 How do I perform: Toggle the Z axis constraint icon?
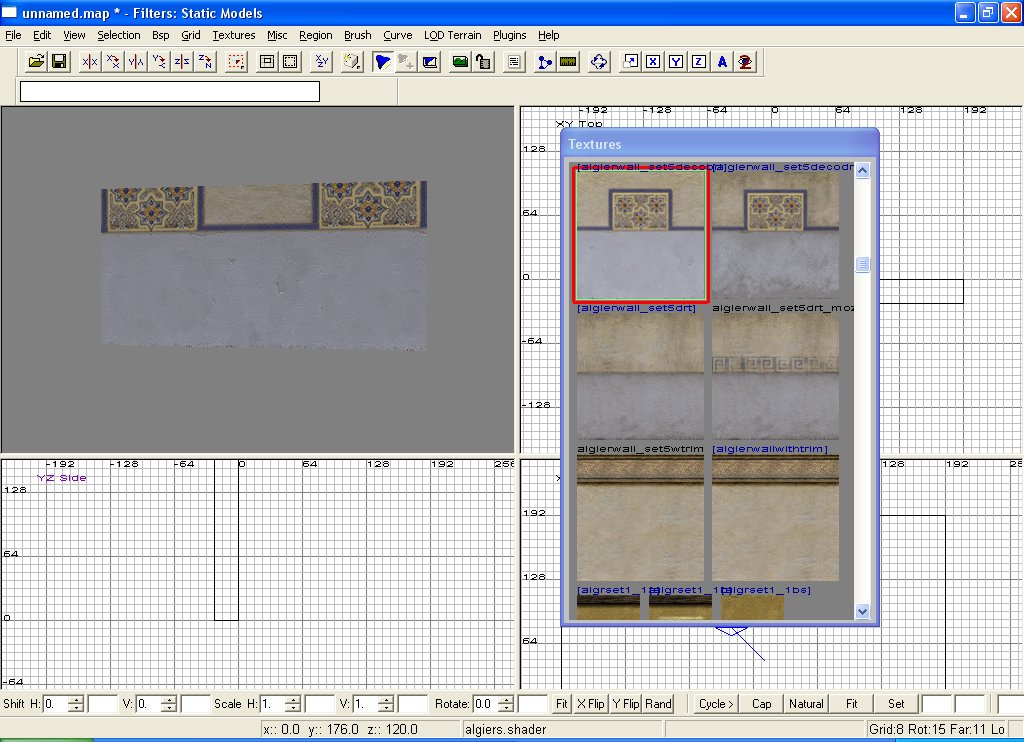tap(699, 62)
